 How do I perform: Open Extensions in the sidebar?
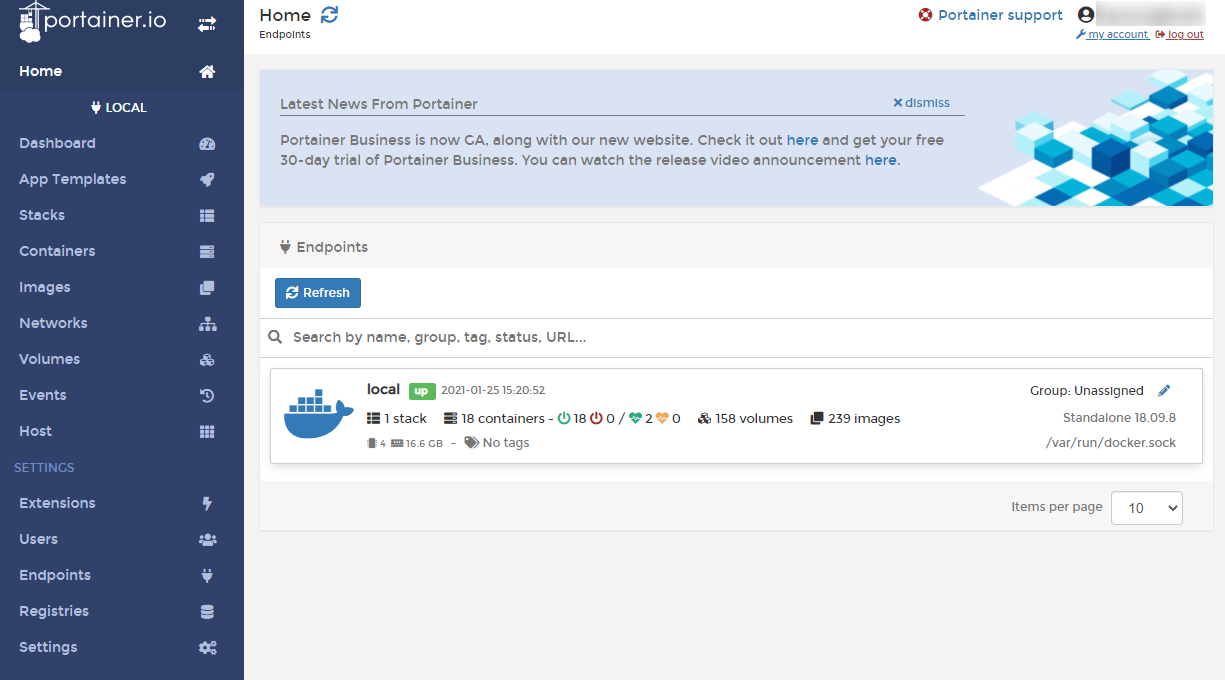coord(122,504)
